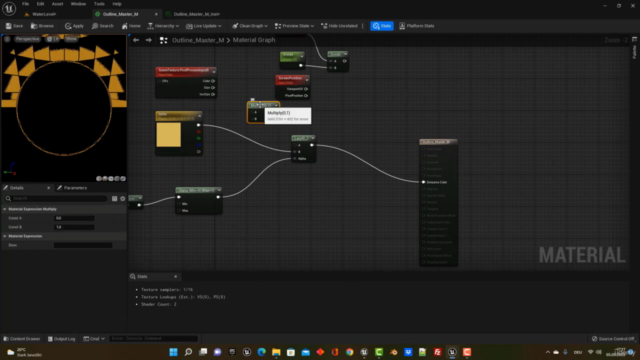Toggle the Stats button
Screen dimensions: 640x360
(382, 26)
